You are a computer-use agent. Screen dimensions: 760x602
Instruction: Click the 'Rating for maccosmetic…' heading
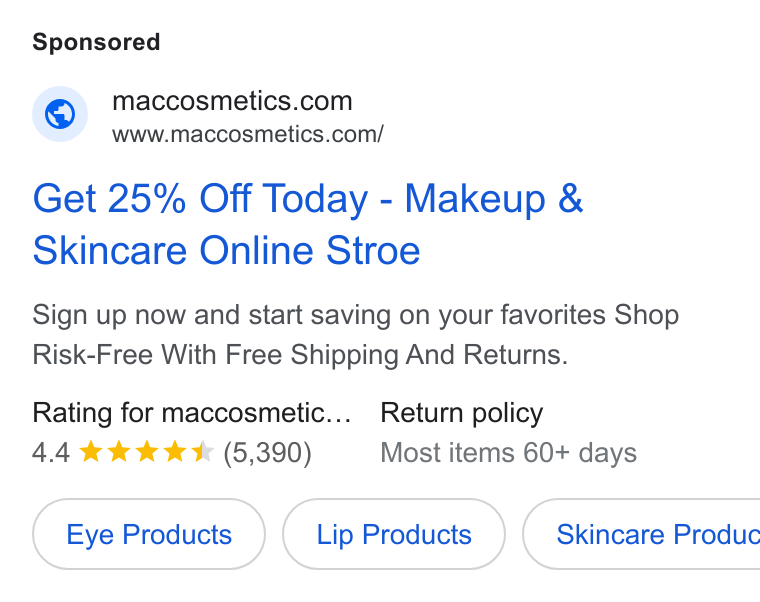click(192, 413)
